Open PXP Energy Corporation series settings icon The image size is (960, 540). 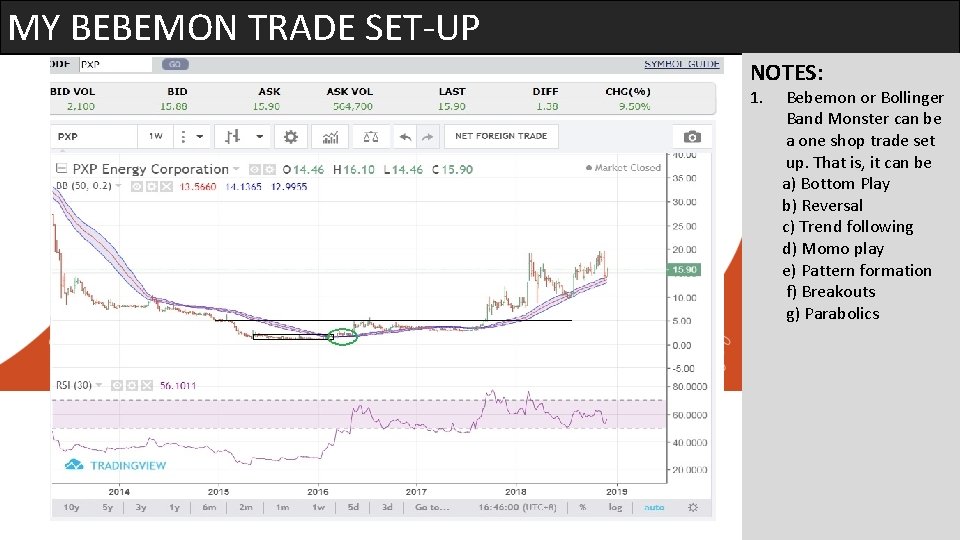269,169
